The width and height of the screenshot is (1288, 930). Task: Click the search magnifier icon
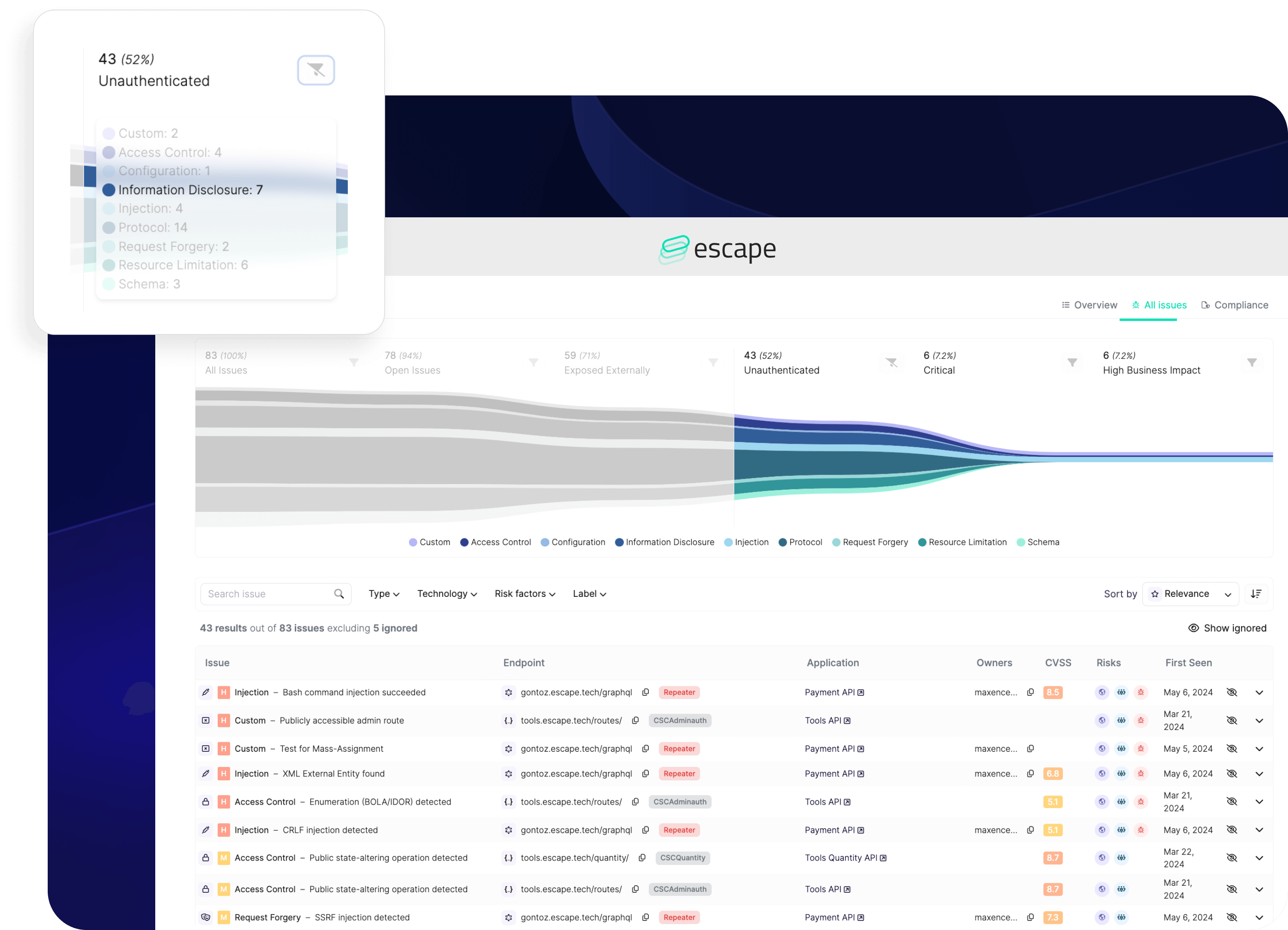pyautogui.click(x=339, y=594)
